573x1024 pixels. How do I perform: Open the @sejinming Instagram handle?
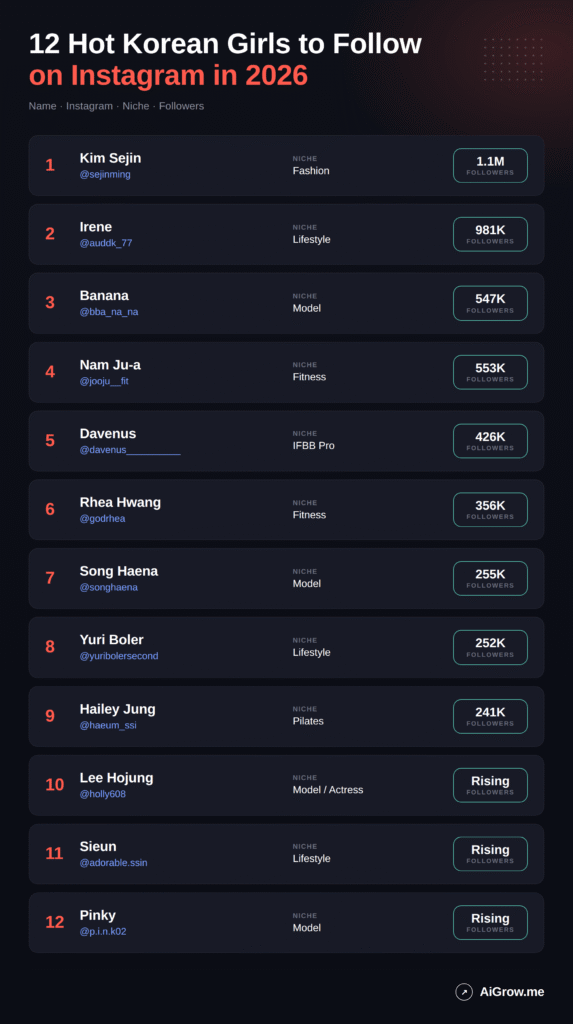pos(105,174)
